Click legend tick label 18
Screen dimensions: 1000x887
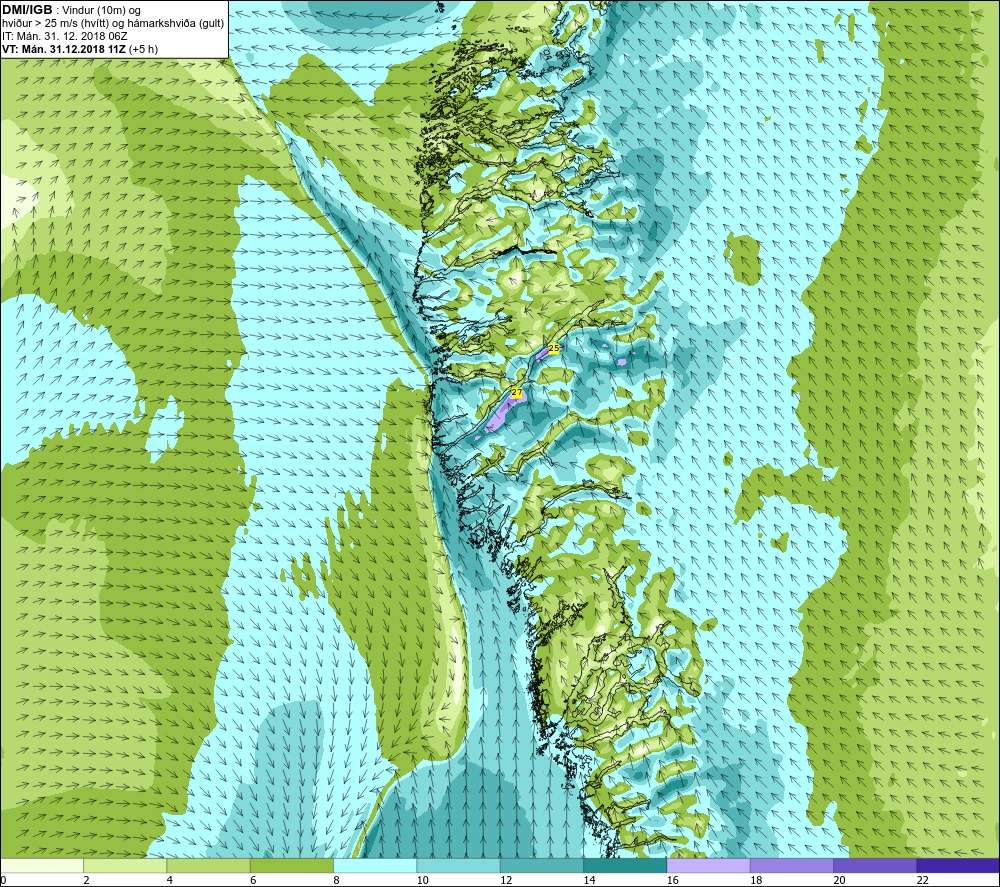pos(756,880)
